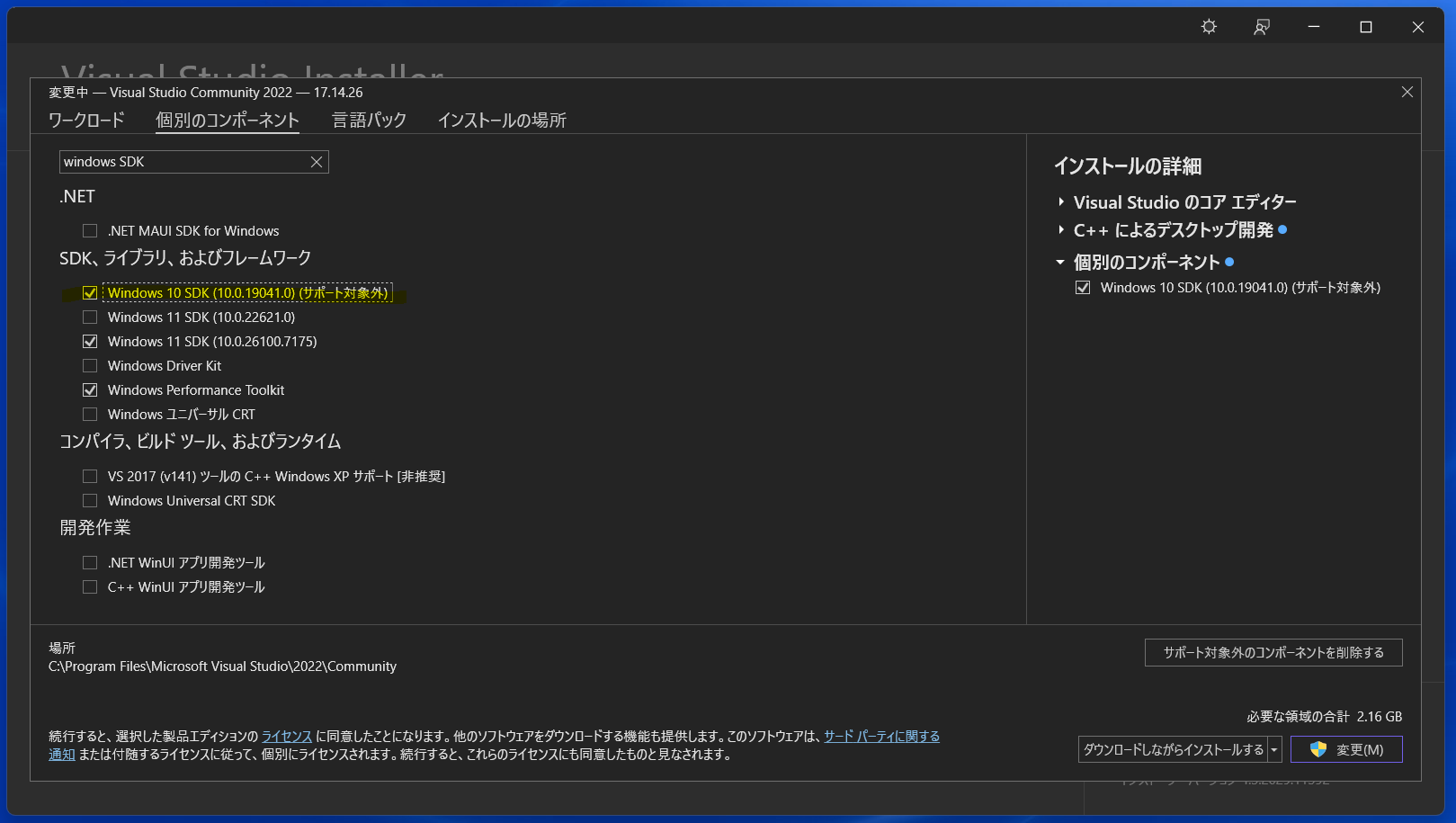Viewport: 1456px width, 823px height.
Task: Click the 変更(M) button
Action: (x=1345, y=749)
